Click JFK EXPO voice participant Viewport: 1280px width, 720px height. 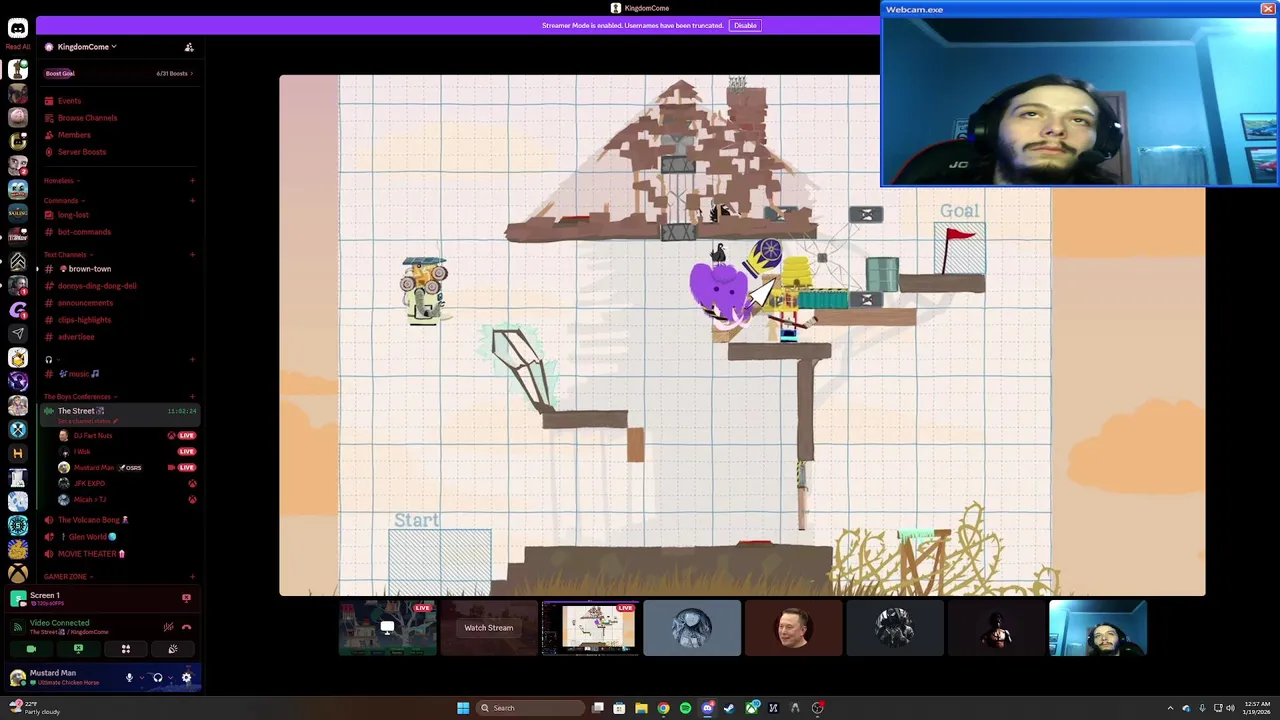89,484
